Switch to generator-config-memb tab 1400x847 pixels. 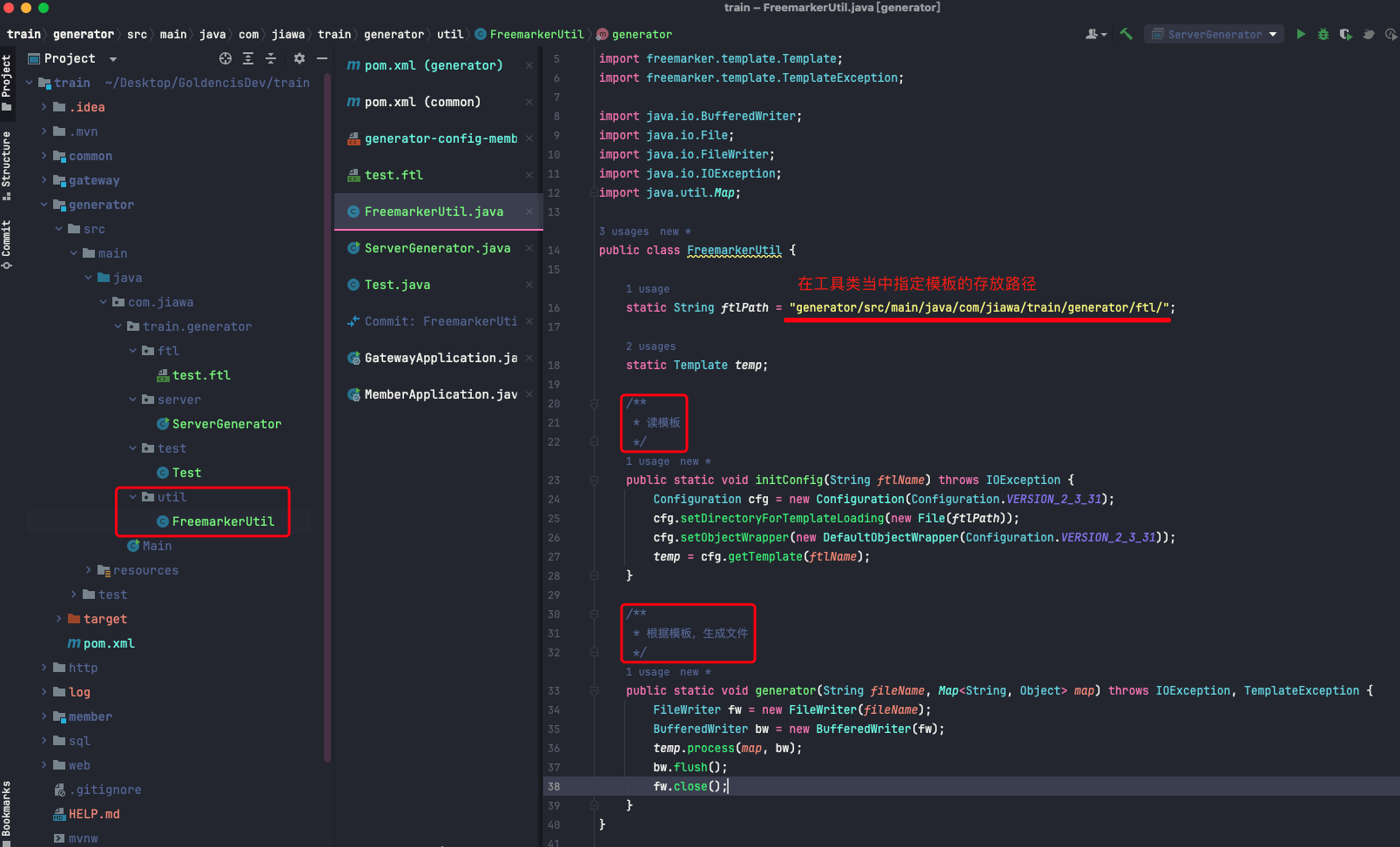[441, 138]
